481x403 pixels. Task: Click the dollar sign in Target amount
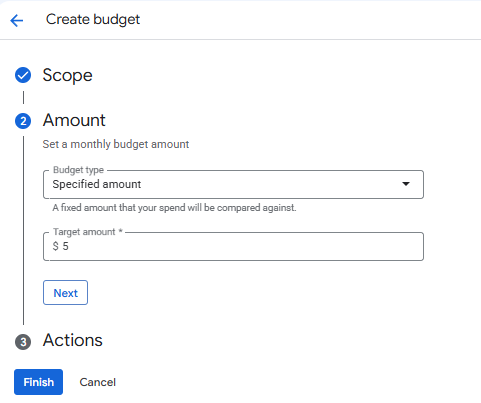(x=55, y=246)
